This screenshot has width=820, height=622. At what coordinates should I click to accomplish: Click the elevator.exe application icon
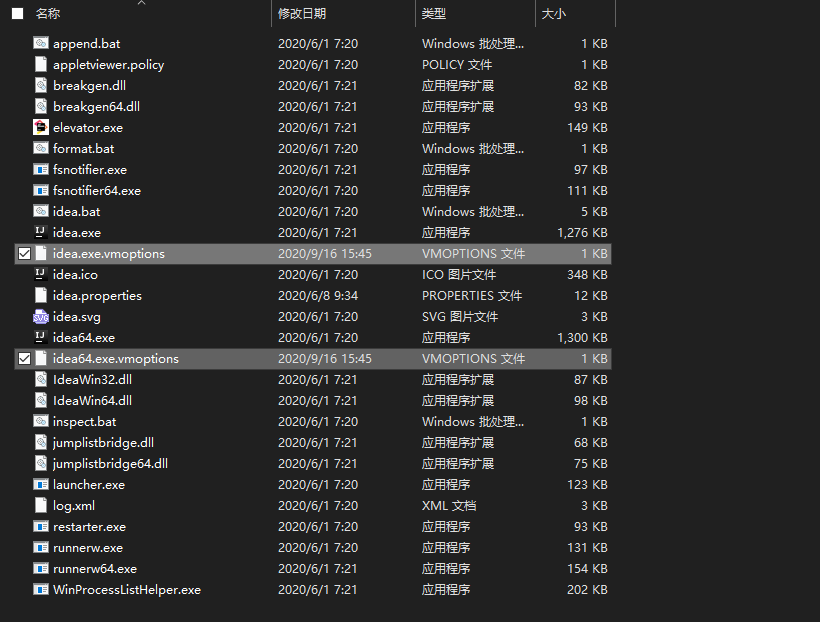click(41, 127)
